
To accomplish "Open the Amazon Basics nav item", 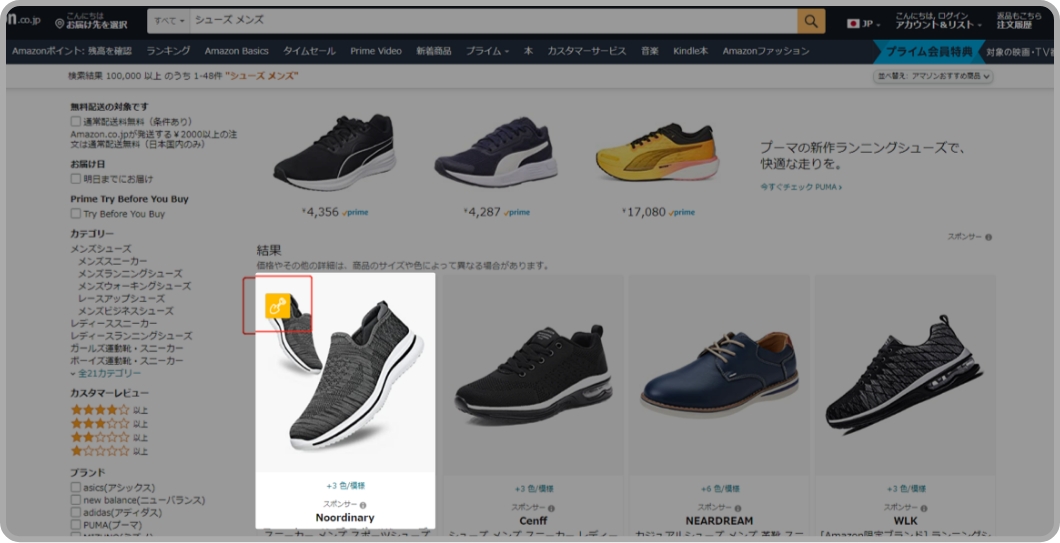I will [237, 51].
